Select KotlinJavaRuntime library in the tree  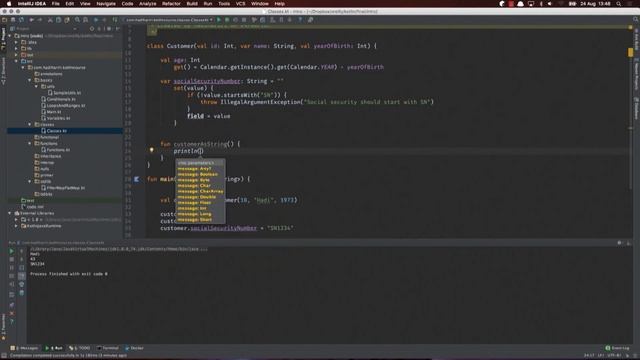point(41,226)
